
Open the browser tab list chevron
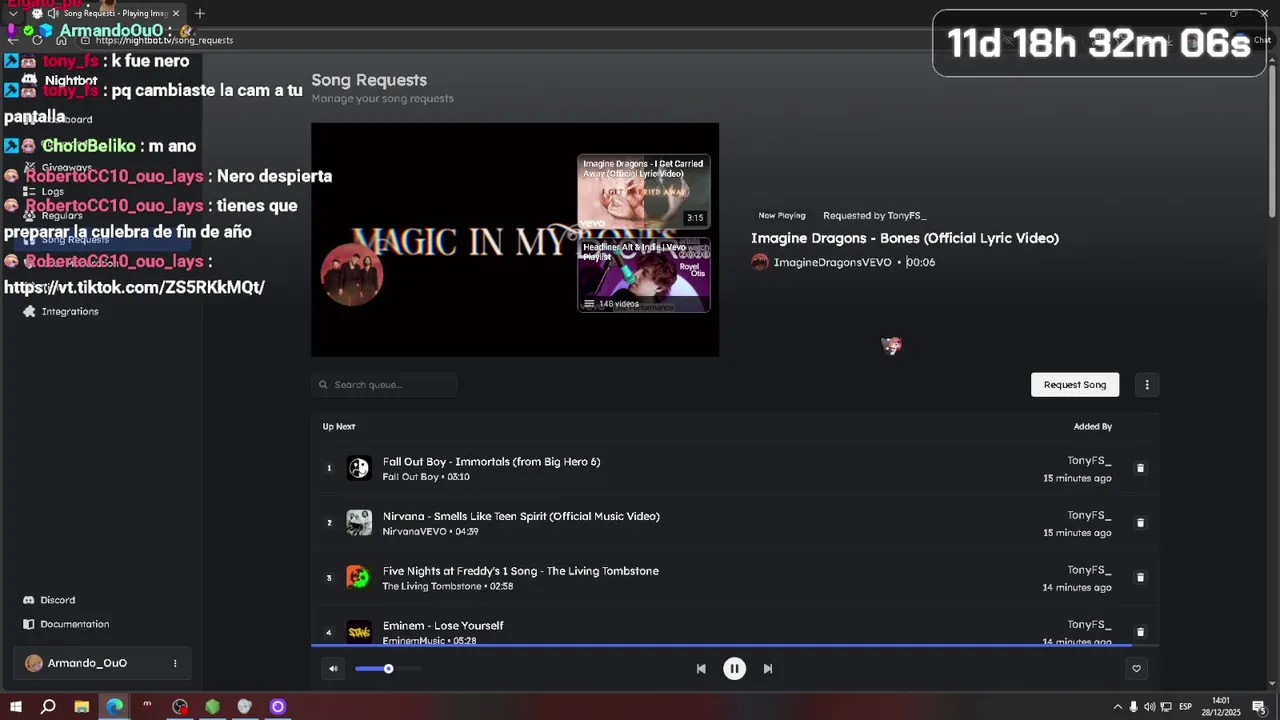(x=13, y=13)
